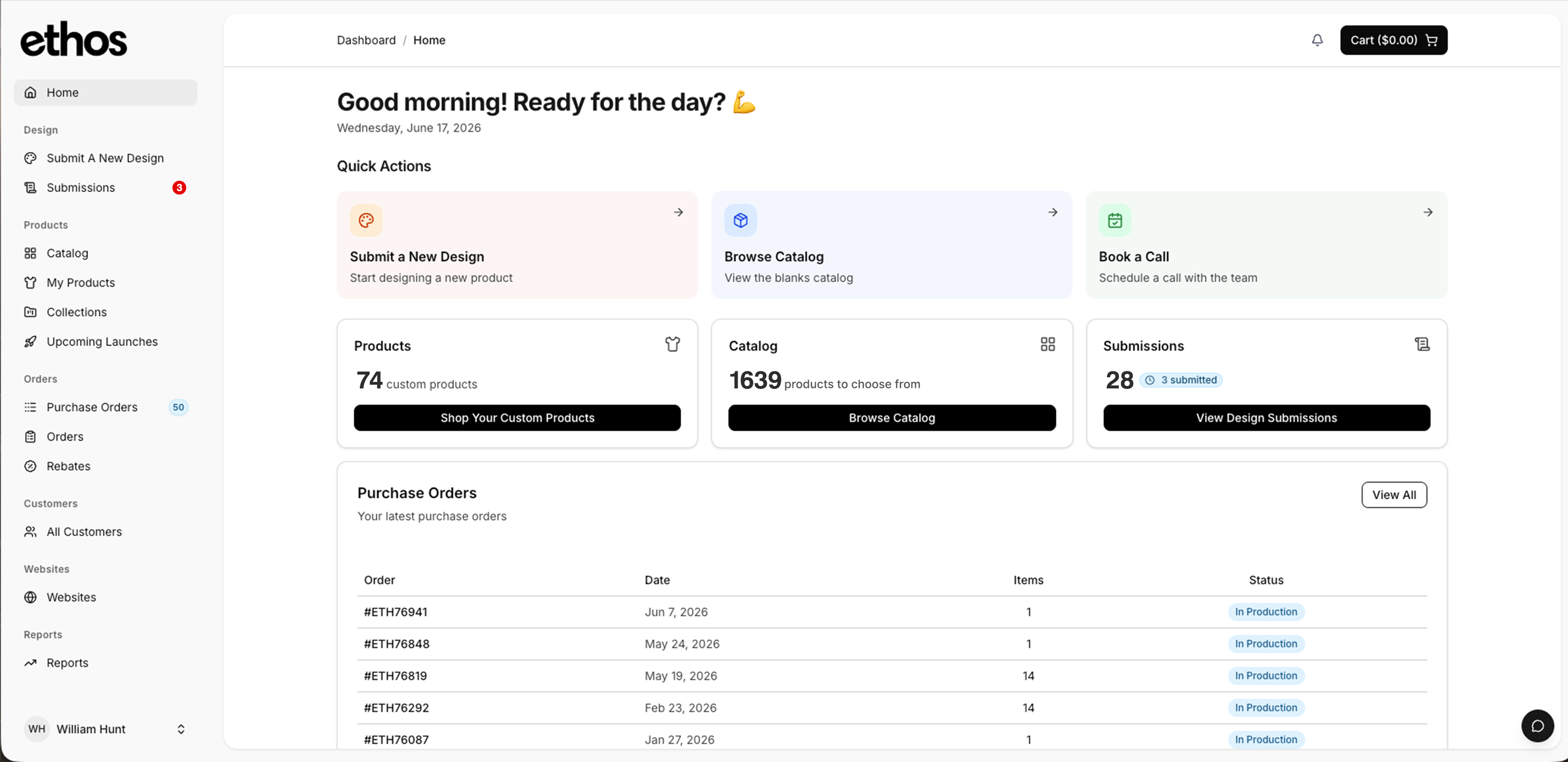The width and height of the screenshot is (1568, 762).
Task: Click the people icon for All Customers
Action: 31,531
